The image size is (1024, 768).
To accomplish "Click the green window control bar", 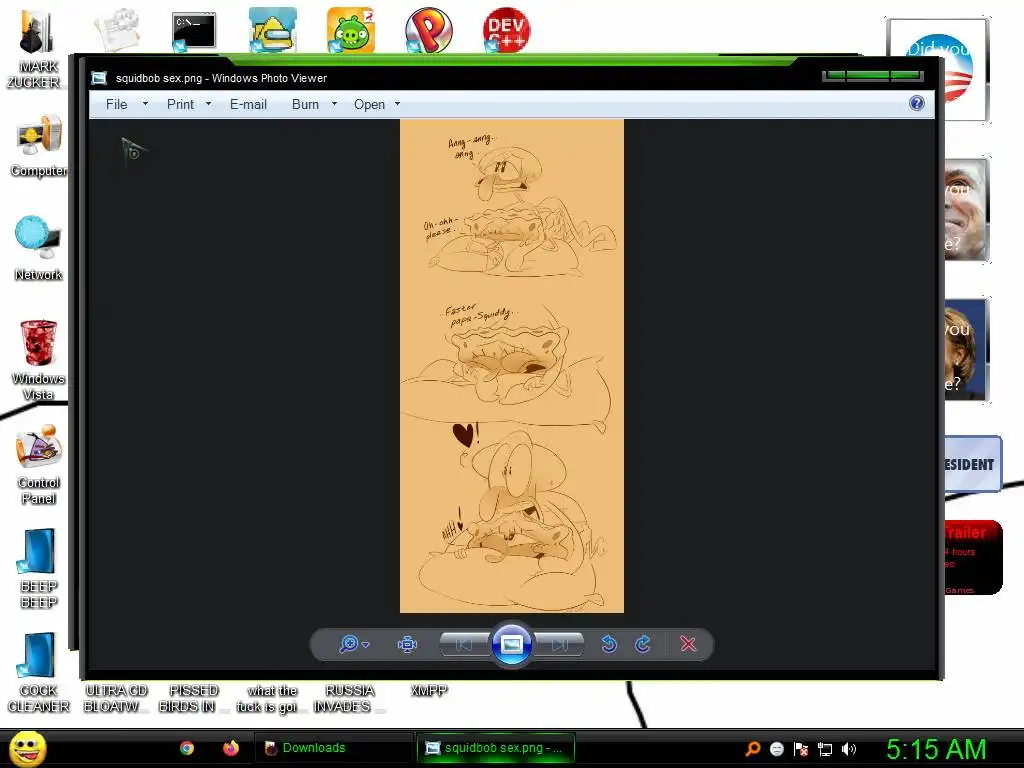I will pos(872,76).
